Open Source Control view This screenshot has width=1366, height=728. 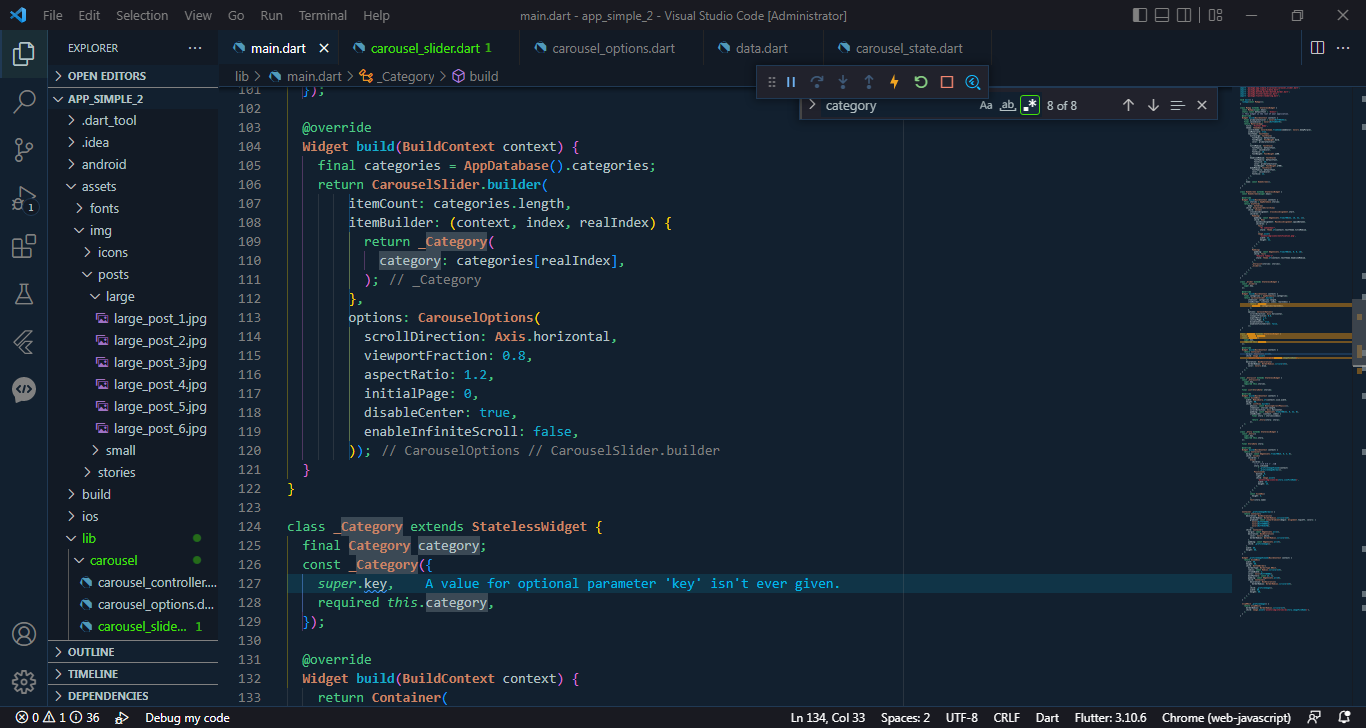click(24, 150)
